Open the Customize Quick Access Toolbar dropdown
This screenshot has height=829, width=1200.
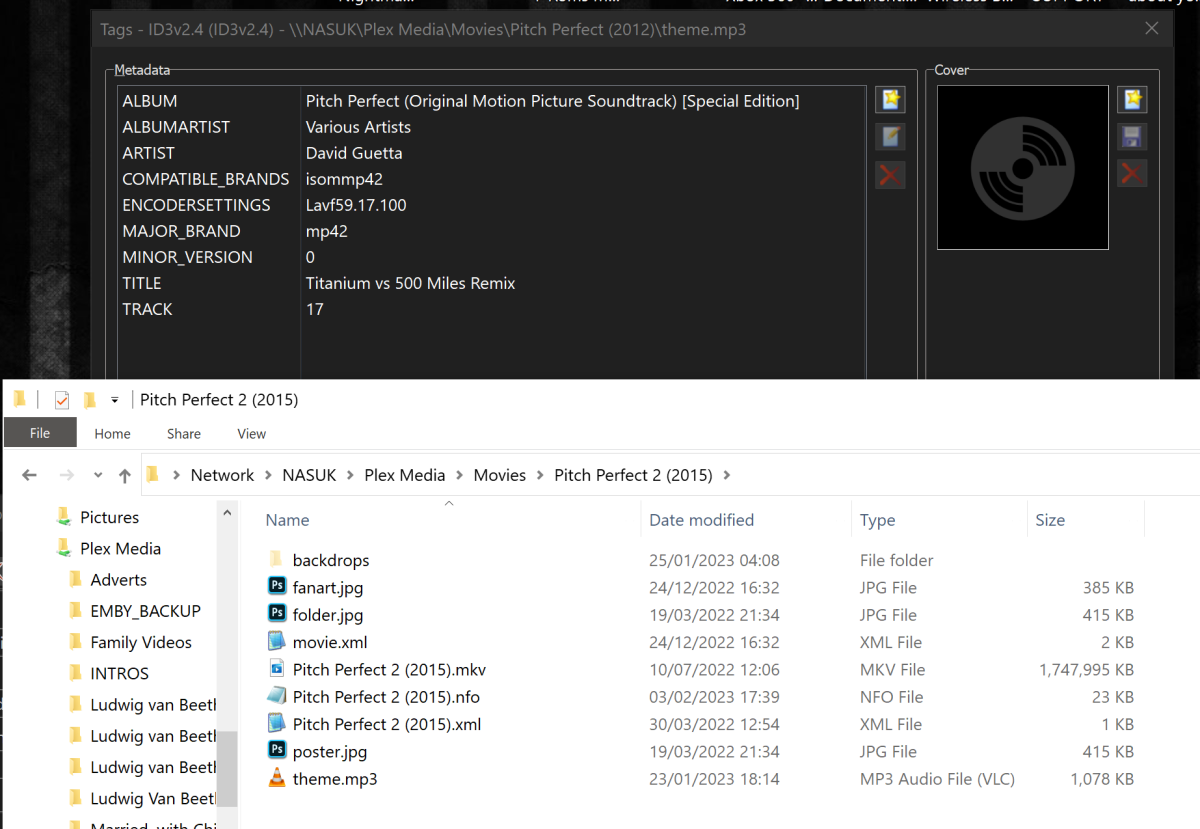(x=114, y=400)
